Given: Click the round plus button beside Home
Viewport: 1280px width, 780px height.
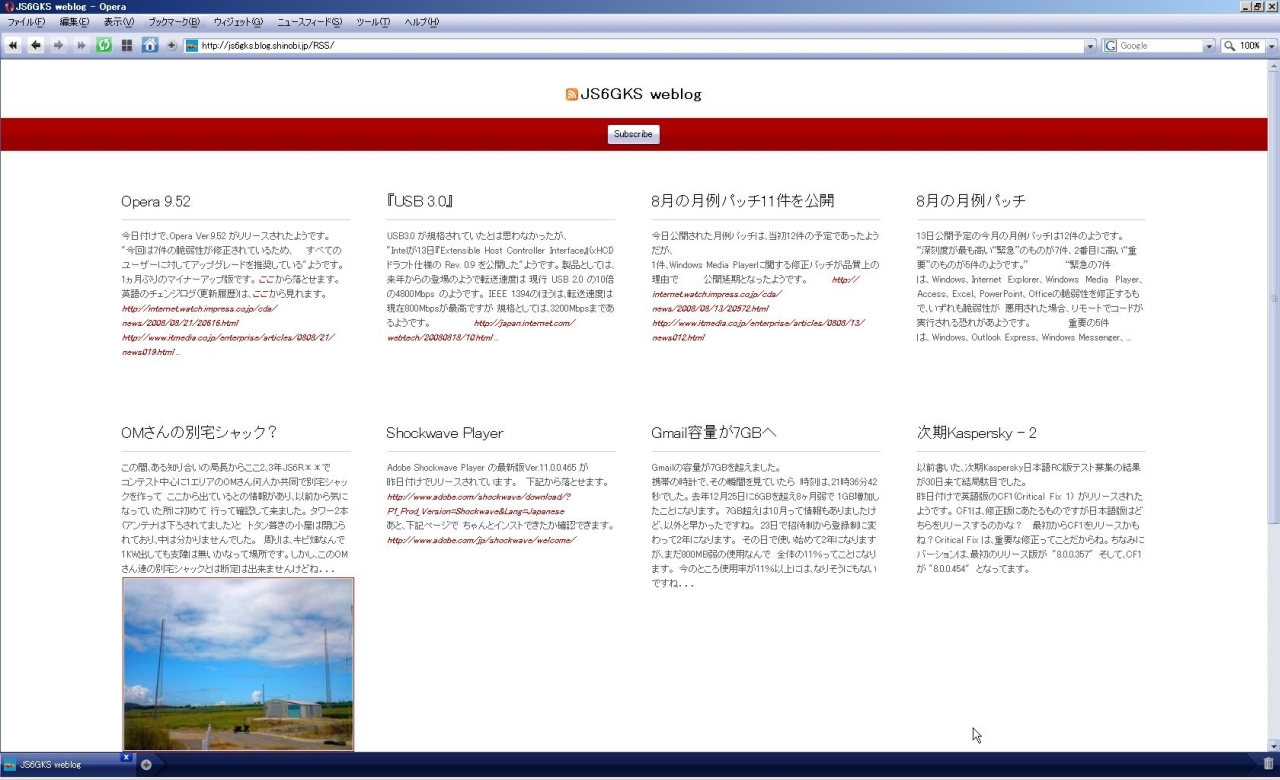Looking at the screenshot, I should coord(171,46).
